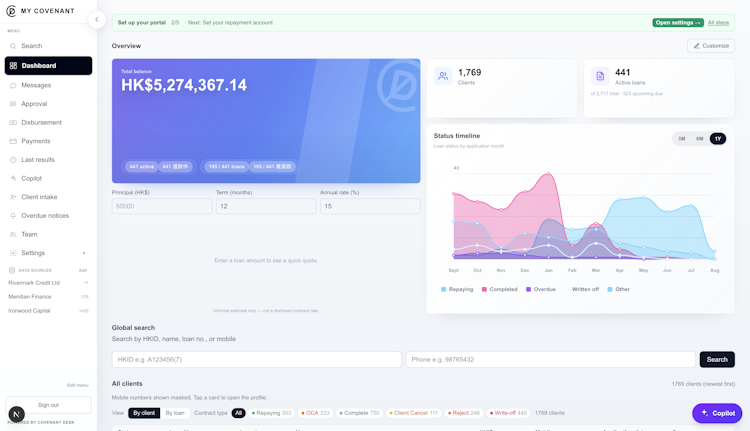Click the Active loans document icon
This screenshot has height=431, width=750.
[600, 76]
